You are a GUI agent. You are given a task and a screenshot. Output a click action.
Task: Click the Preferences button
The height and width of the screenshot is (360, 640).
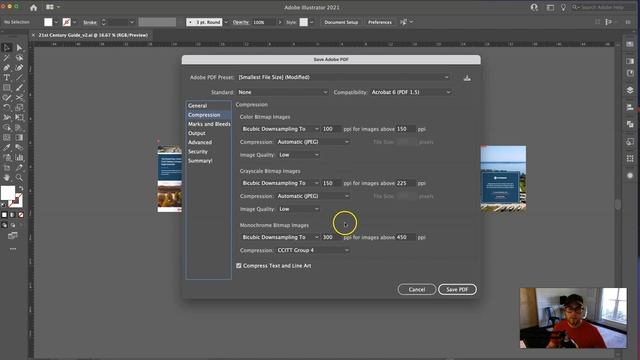(380, 22)
